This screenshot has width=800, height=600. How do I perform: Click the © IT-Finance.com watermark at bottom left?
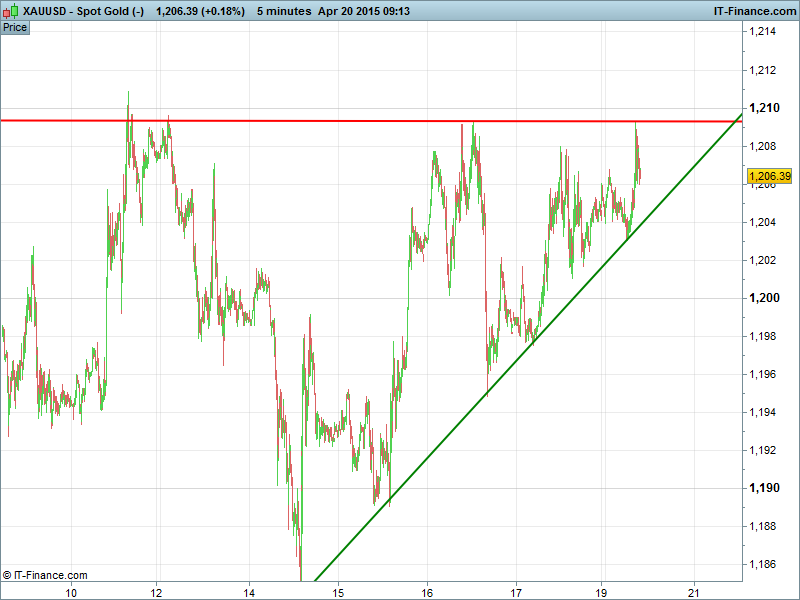tap(45, 575)
